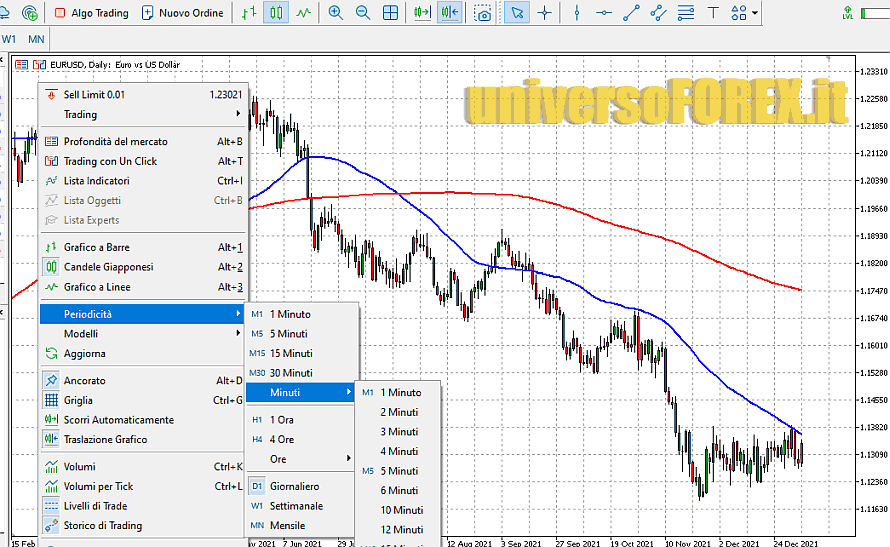
Task: Click the tile windows grid icon
Action: [390, 13]
